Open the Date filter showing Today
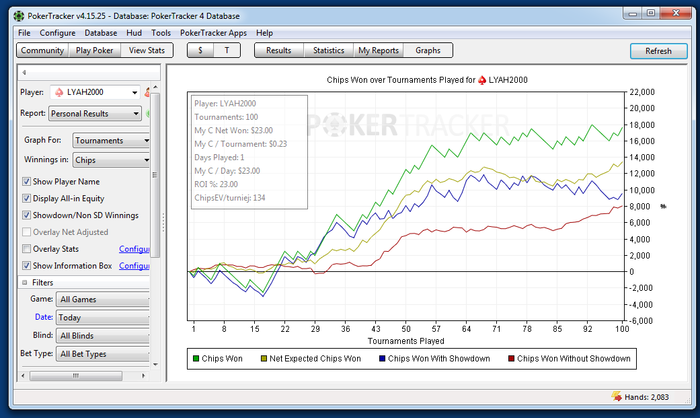 103,318
